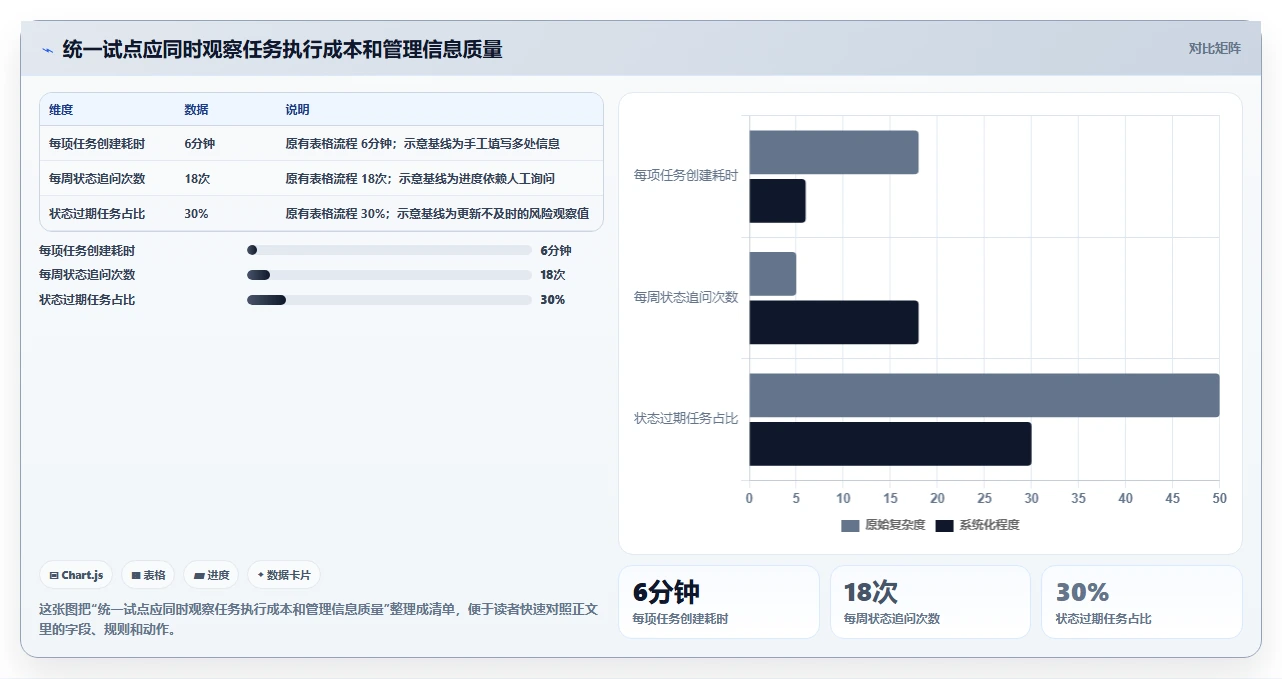1282x679 pixels.
Task: Select the 状态过期任务占比 table cell
Action: [x=97, y=214]
